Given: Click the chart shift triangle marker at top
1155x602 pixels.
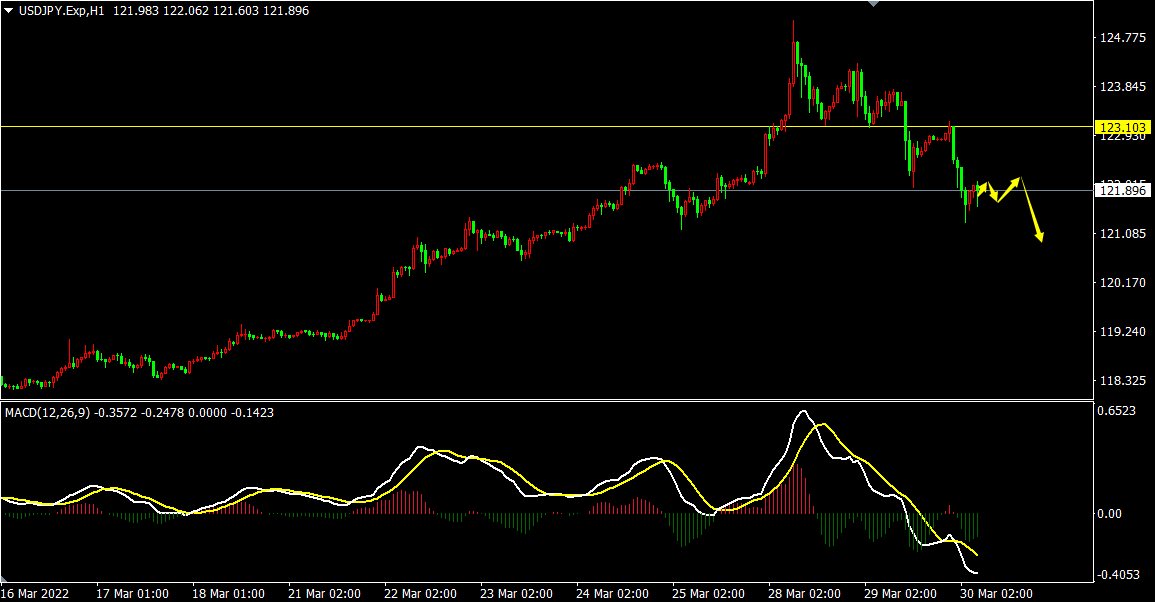Looking at the screenshot, I should tap(875, 4).
